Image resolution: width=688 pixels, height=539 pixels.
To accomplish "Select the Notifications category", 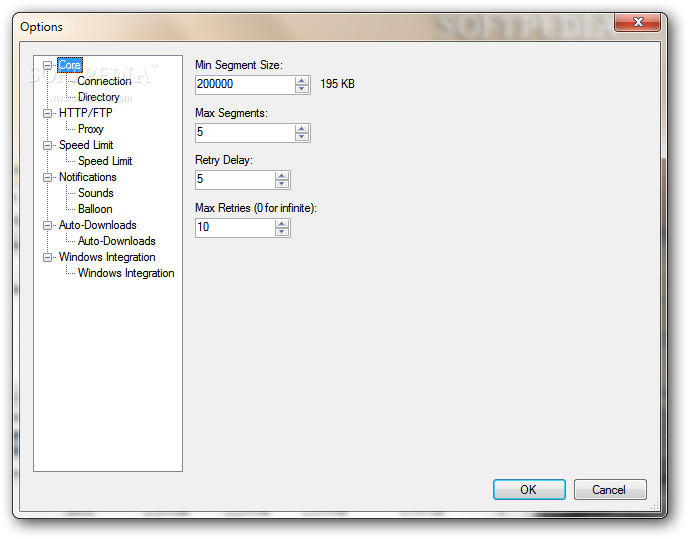I will [88, 177].
